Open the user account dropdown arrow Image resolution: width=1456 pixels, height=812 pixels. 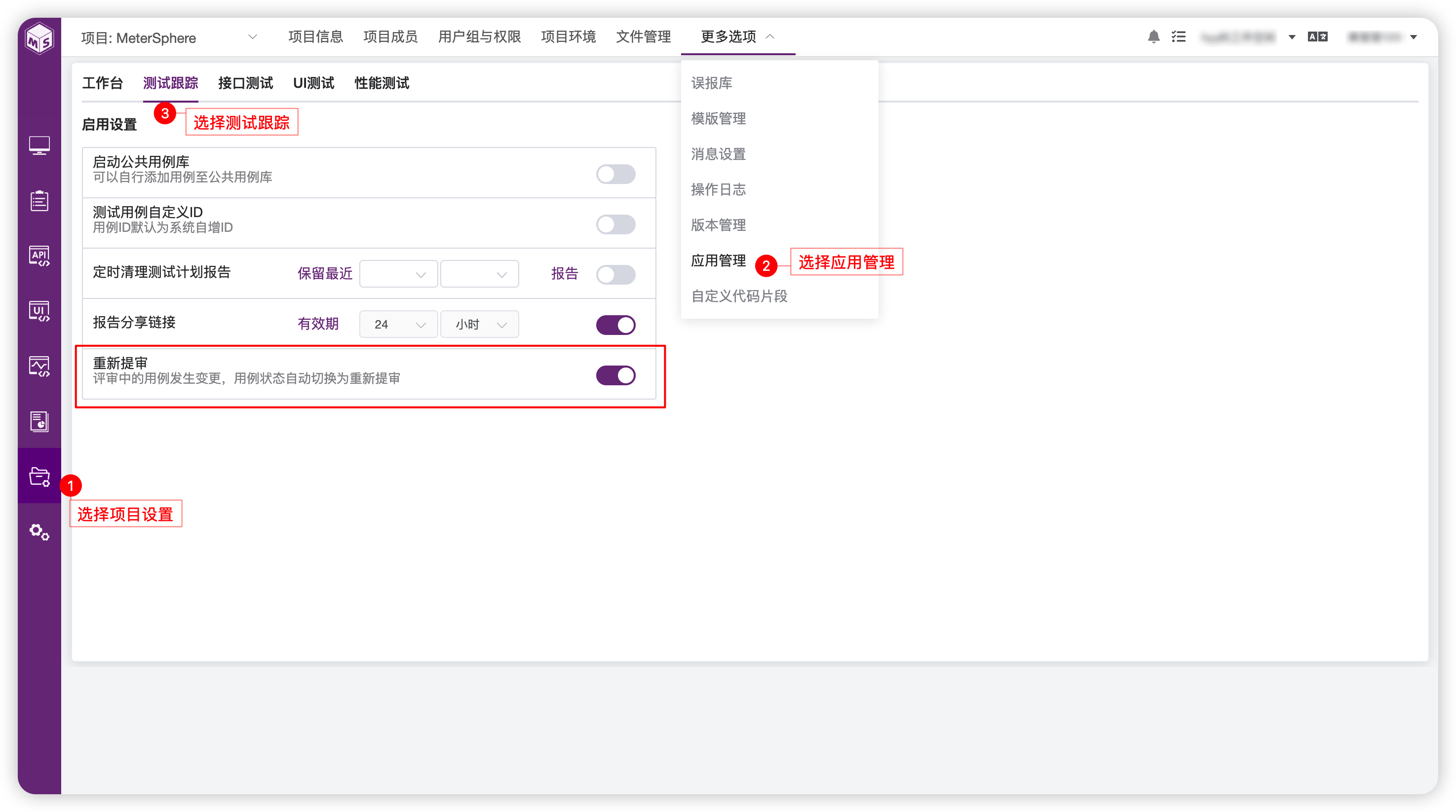tap(1414, 37)
